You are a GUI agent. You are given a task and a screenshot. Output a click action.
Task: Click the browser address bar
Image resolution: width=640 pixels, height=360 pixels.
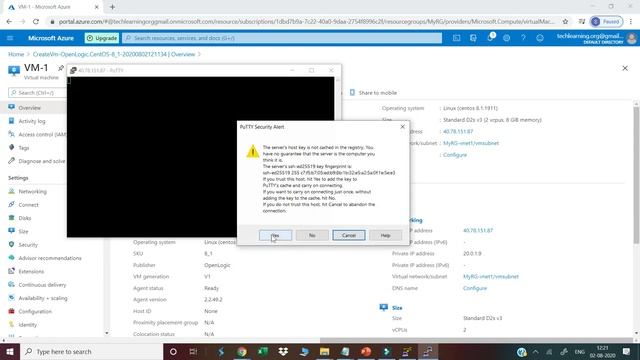306,21
